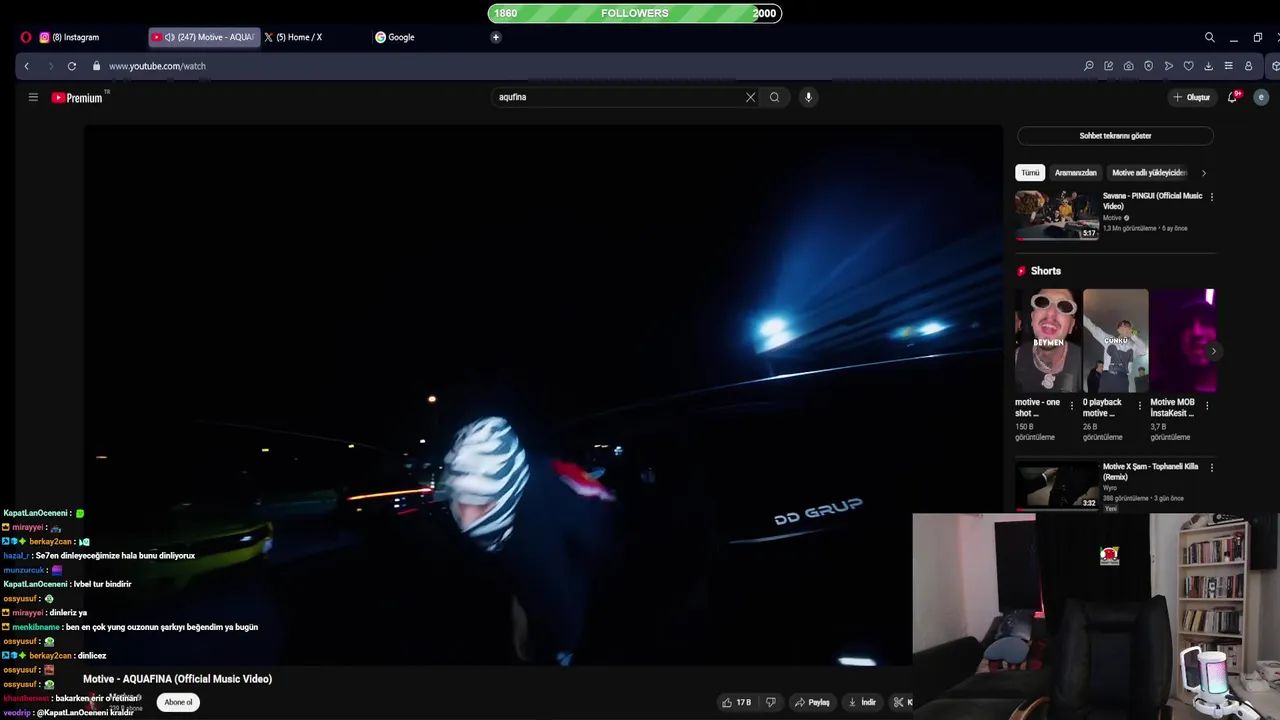Open the Savana - PINGUI video title
The image size is (1280, 720).
coord(1152,201)
